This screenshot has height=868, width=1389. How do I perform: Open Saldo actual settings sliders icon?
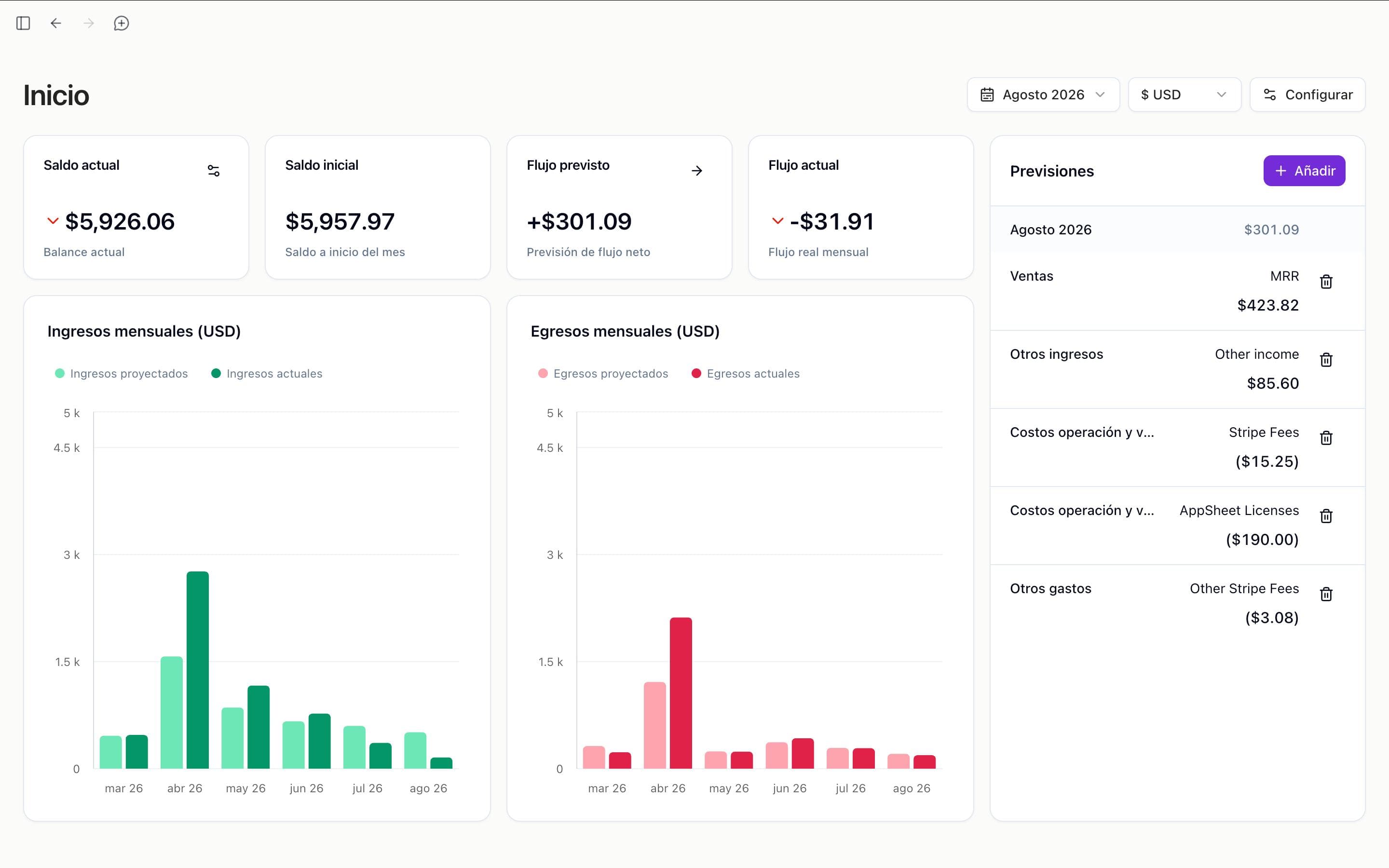tap(214, 171)
